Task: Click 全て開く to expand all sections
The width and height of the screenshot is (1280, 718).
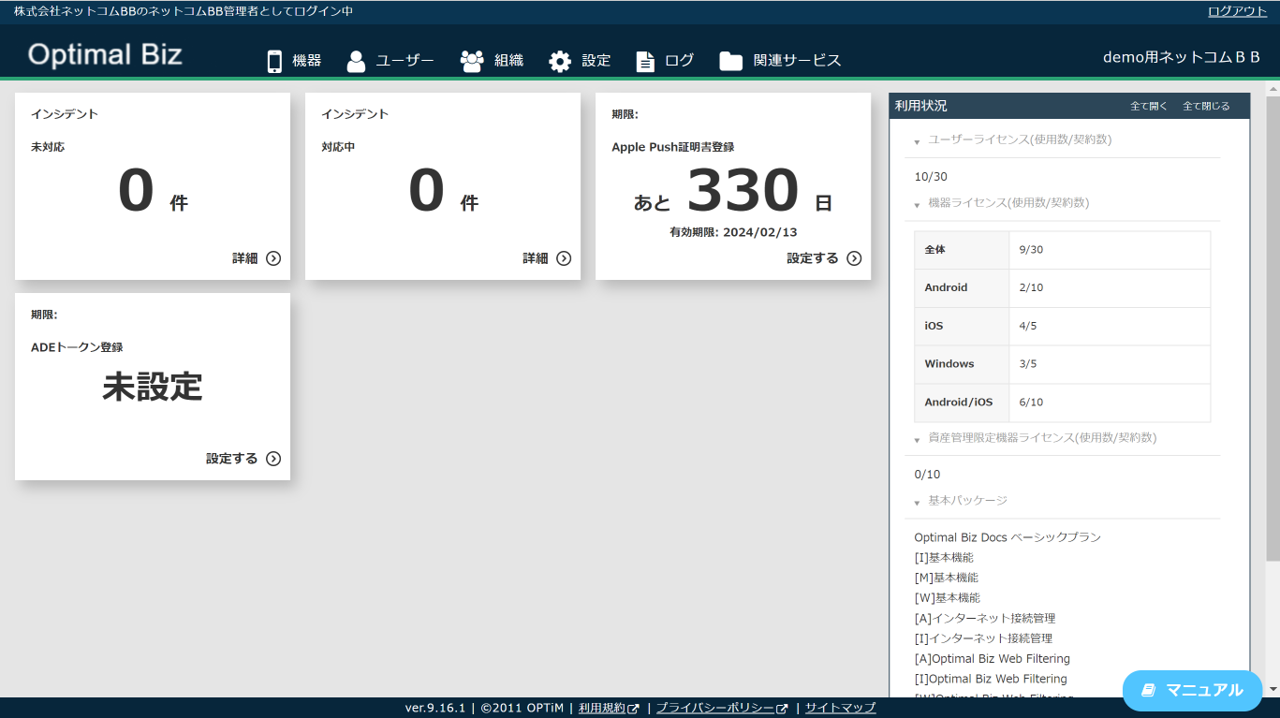Action: pyautogui.click(x=1148, y=106)
